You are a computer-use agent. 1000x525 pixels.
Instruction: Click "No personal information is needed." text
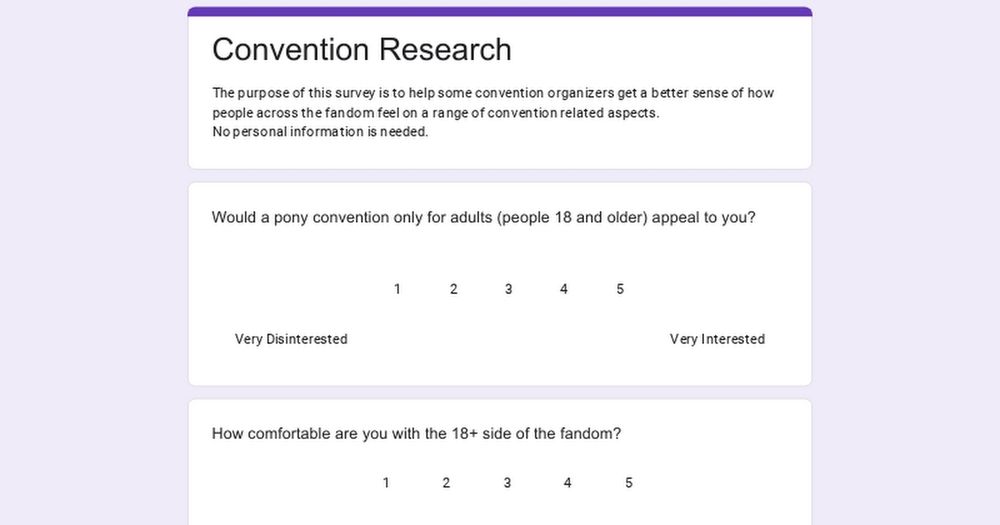tap(320, 131)
